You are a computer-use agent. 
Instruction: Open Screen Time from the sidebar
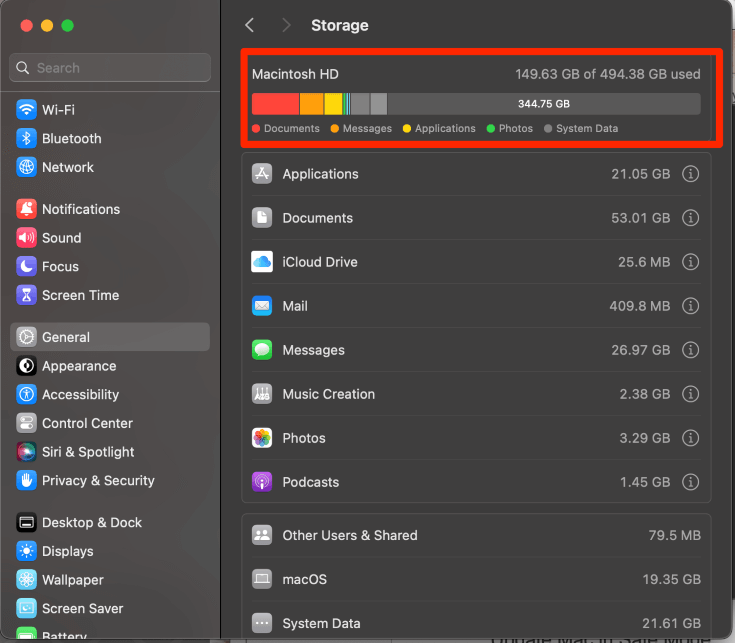point(80,295)
